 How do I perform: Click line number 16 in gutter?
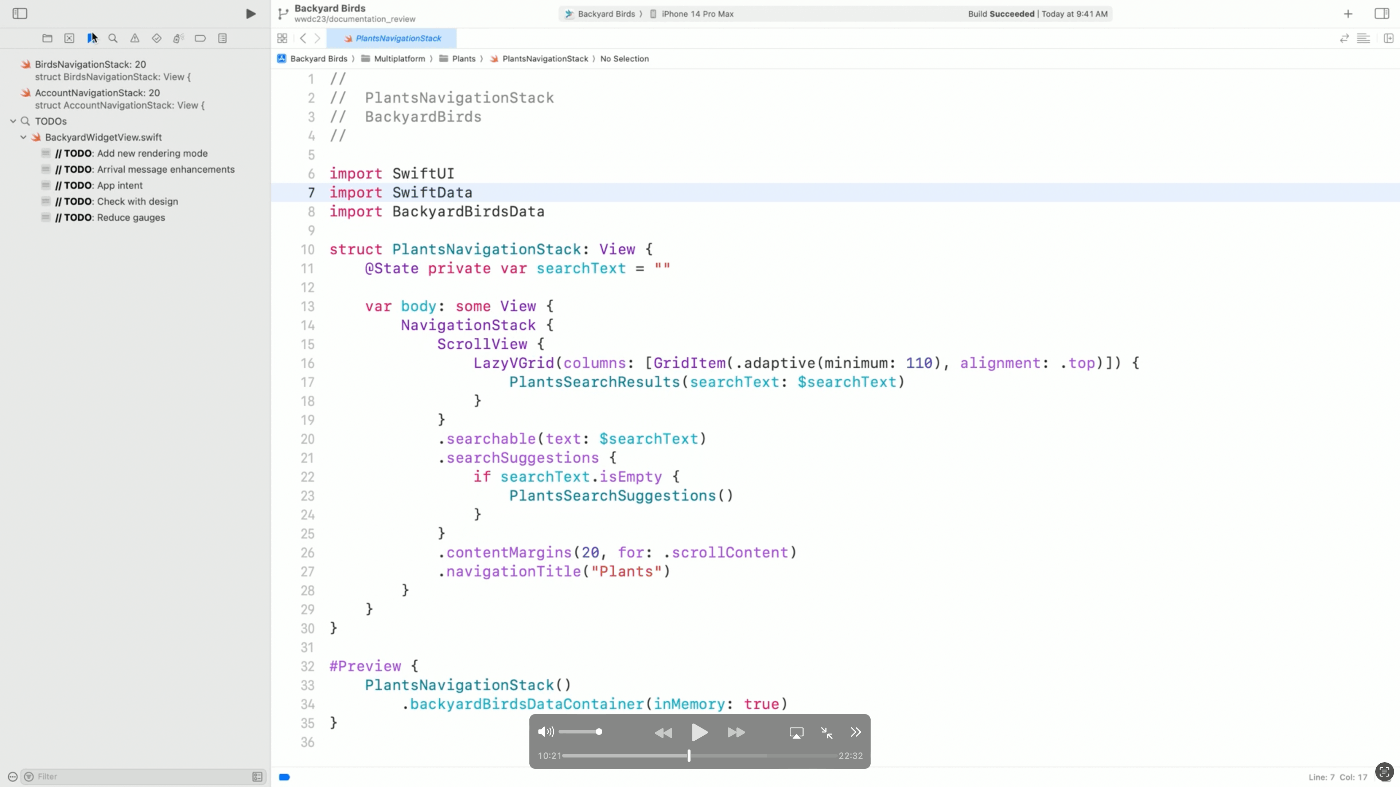[x=307, y=363]
